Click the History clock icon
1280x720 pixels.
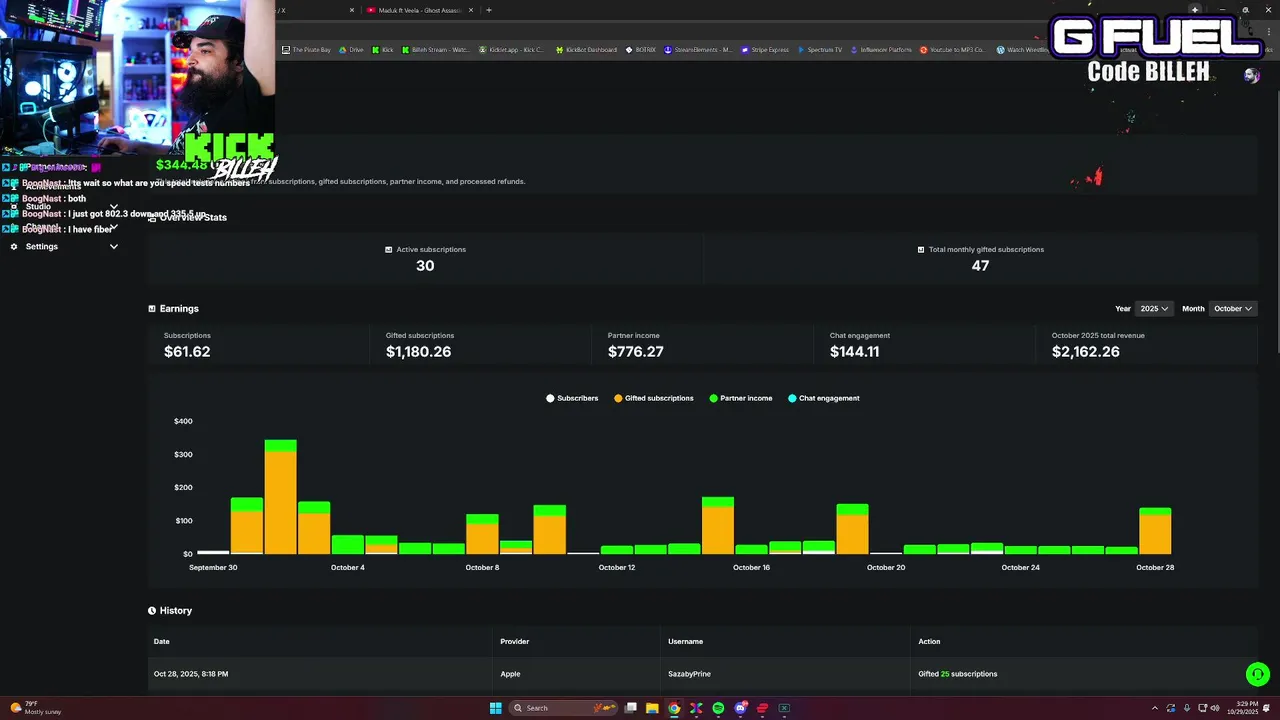pos(152,610)
